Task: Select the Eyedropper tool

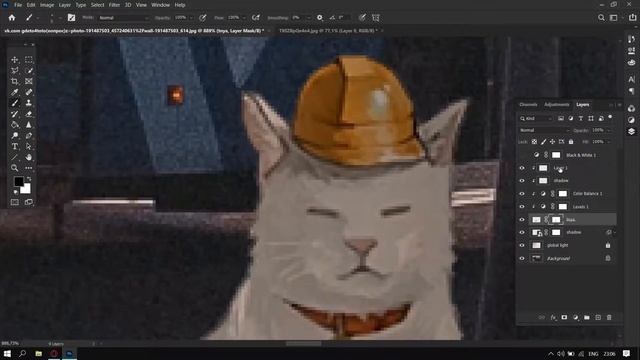Action: [15, 92]
